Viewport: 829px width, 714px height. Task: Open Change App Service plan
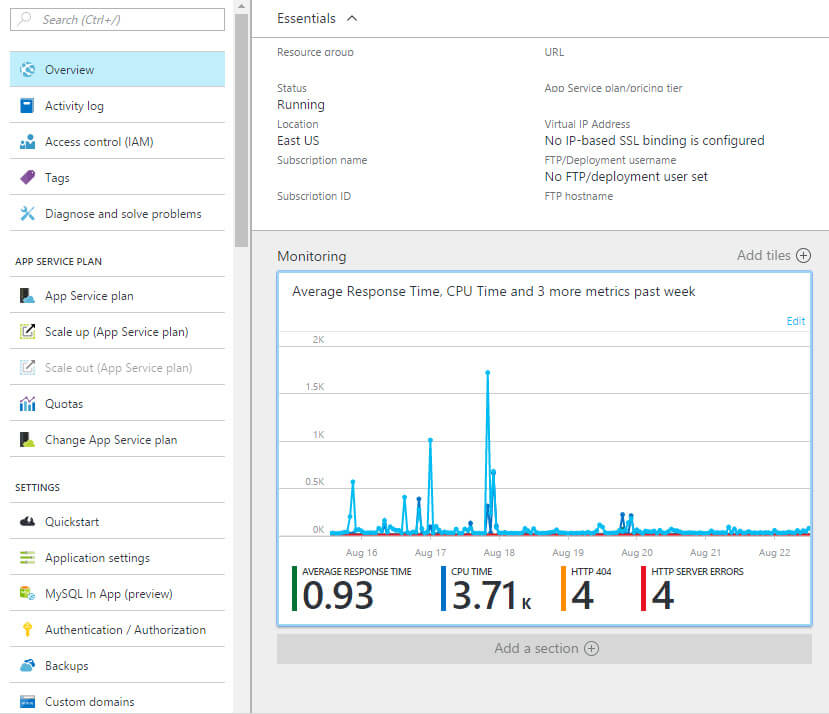110,440
